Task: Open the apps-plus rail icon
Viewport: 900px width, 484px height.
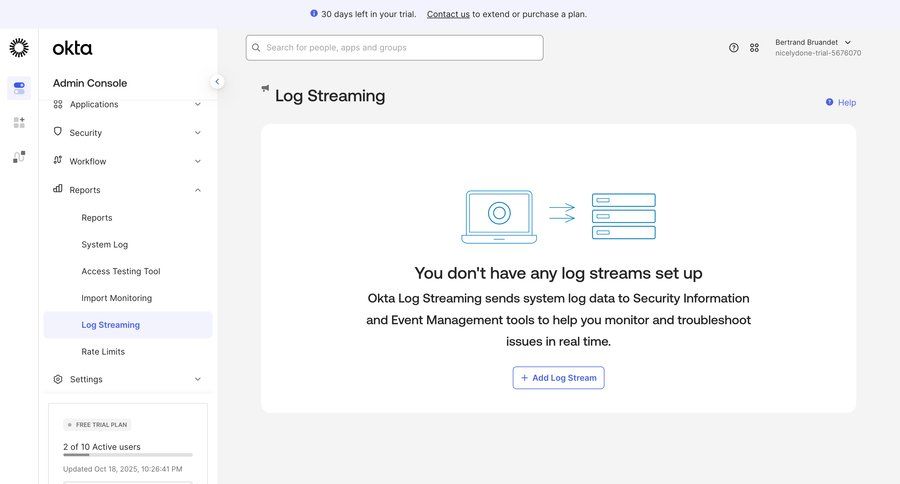Action: (19, 122)
